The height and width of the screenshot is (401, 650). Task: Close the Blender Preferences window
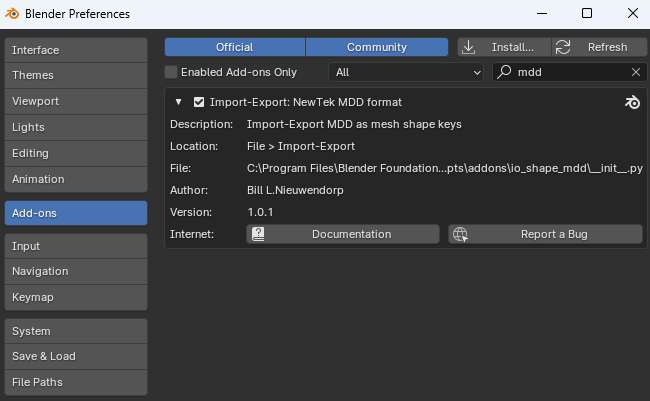[633, 14]
